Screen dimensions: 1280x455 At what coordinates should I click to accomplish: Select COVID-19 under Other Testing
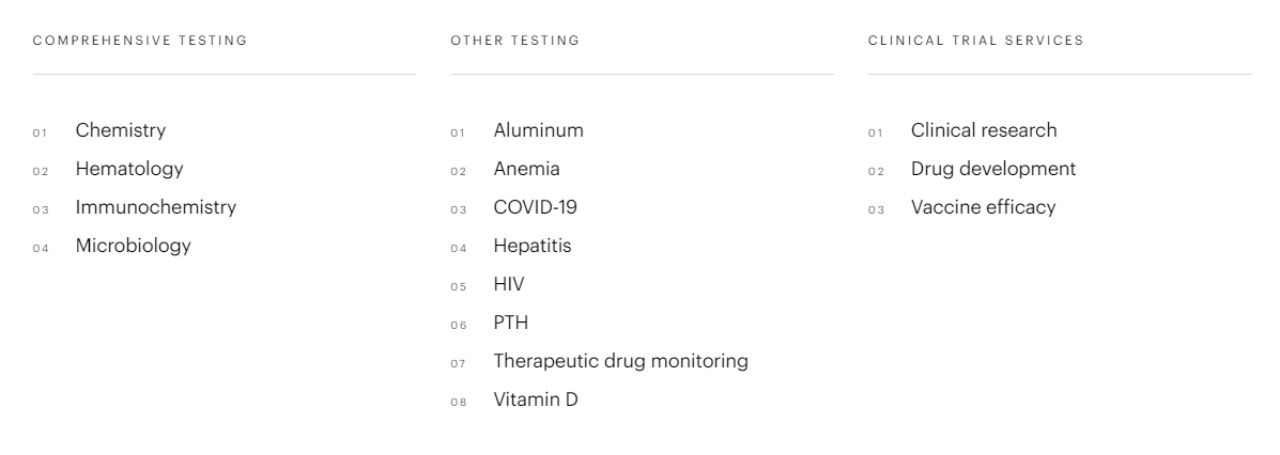pyautogui.click(x=535, y=208)
